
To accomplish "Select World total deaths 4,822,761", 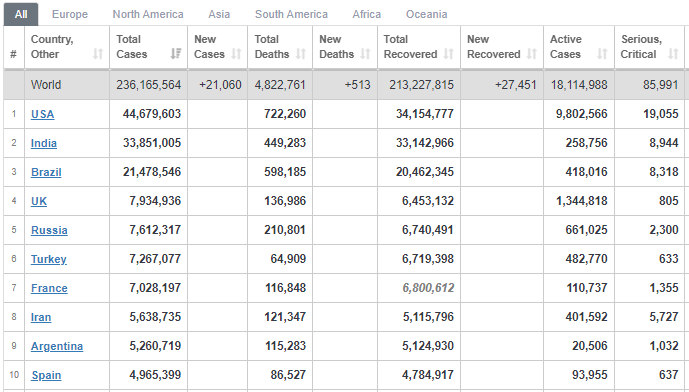I will [x=280, y=85].
